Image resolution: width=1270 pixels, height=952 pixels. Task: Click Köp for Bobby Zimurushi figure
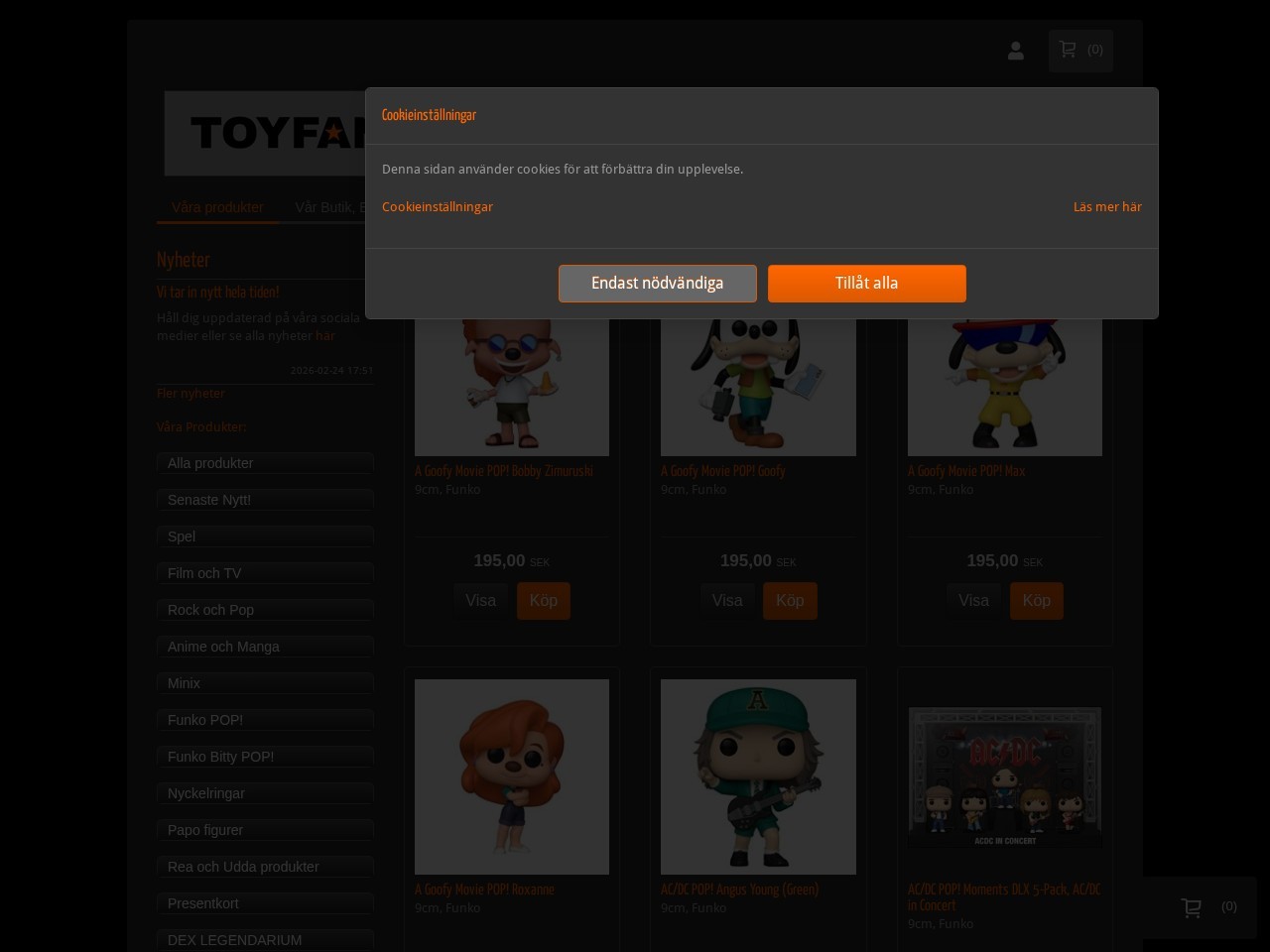point(543,600)
